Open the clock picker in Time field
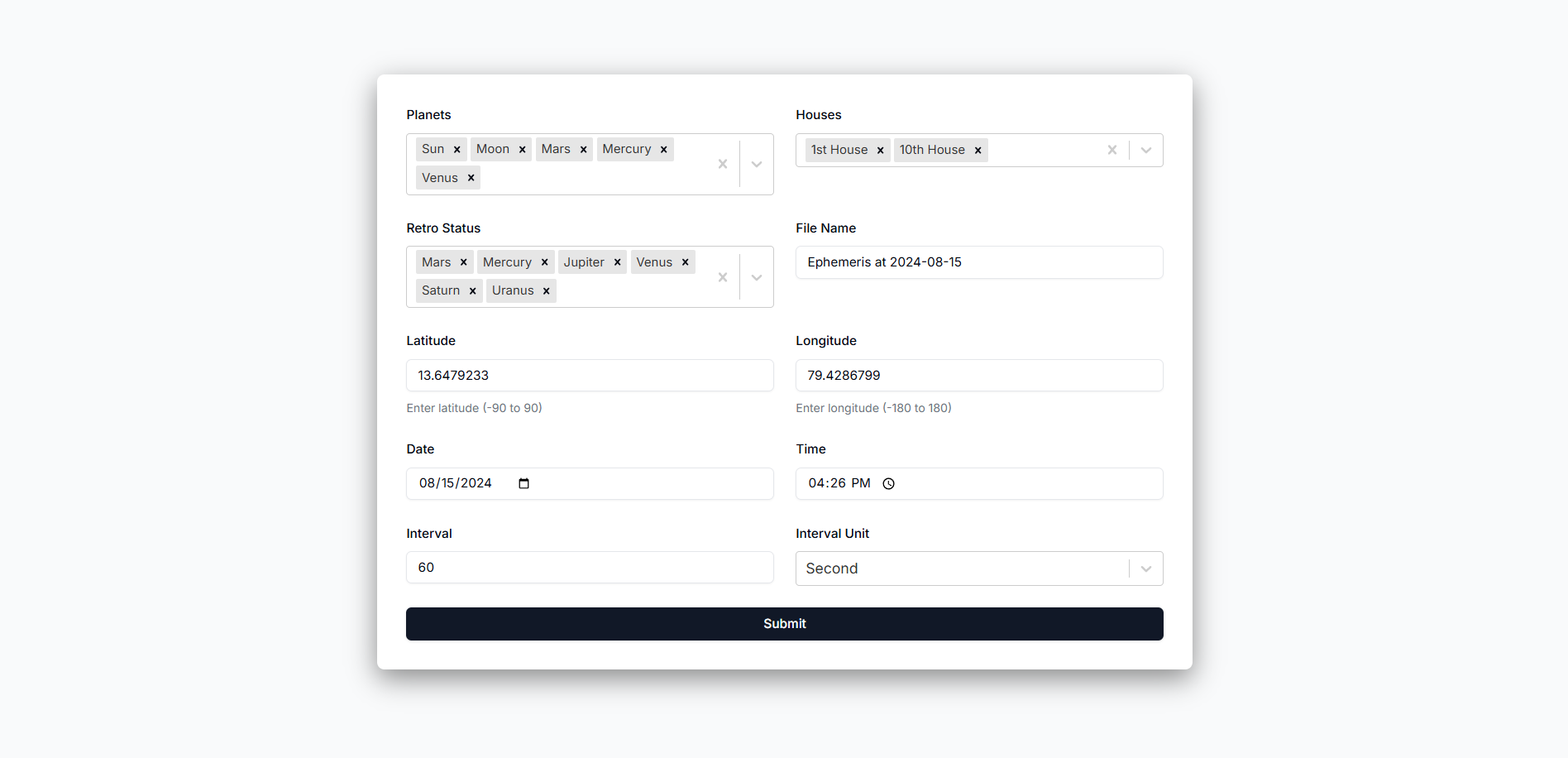Screen dimensions: 1568x758 point(888,484)
